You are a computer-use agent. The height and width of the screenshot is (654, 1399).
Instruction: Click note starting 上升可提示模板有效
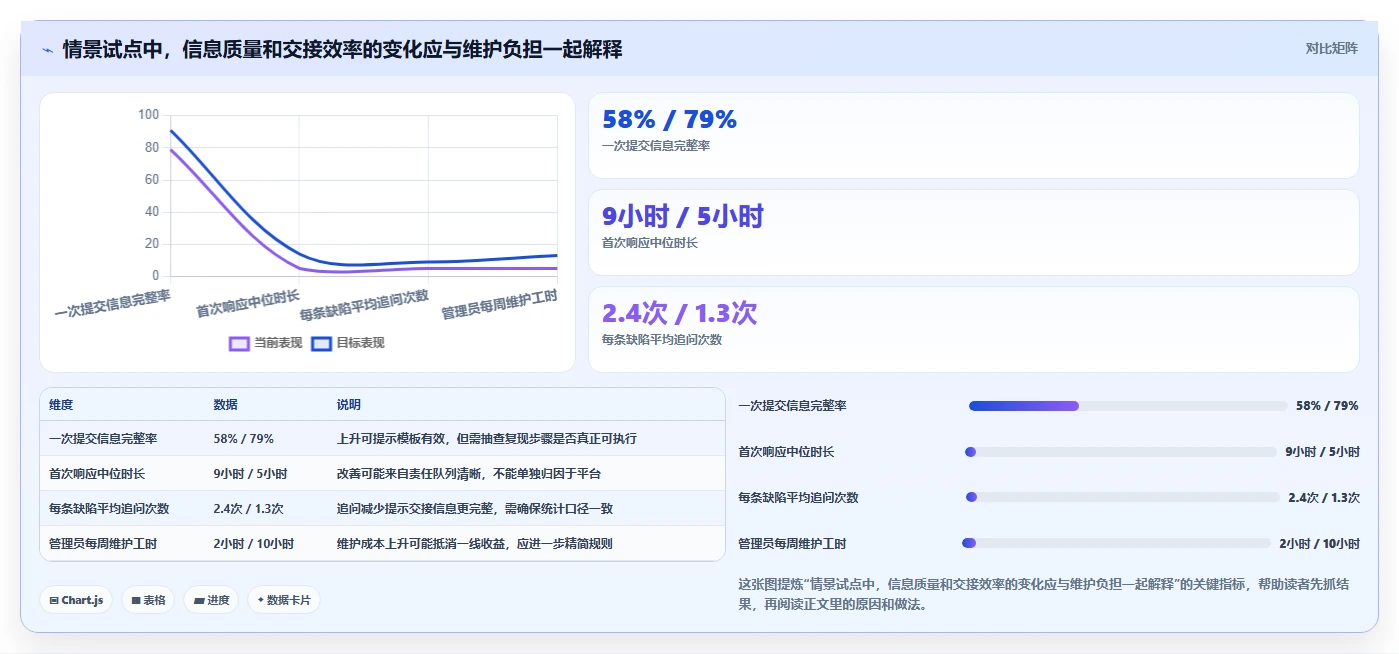point(487,439)
